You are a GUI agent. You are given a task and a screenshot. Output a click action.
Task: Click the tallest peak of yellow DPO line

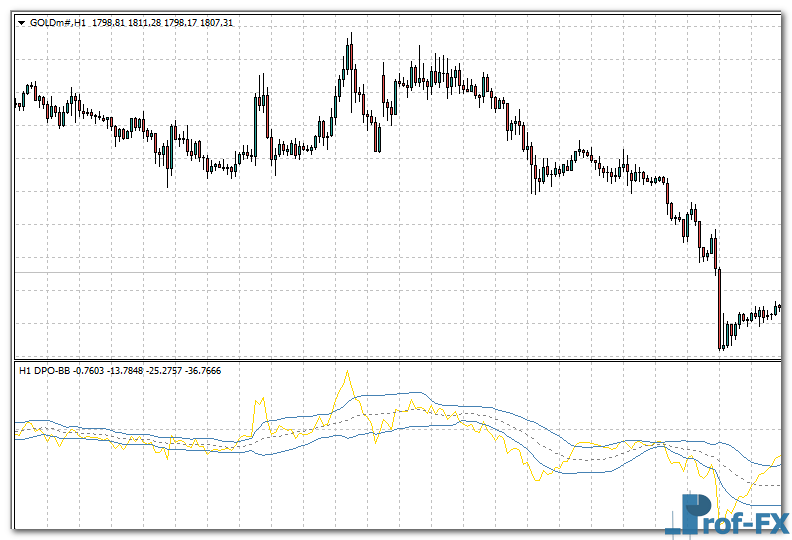click(x=347, y=372)
